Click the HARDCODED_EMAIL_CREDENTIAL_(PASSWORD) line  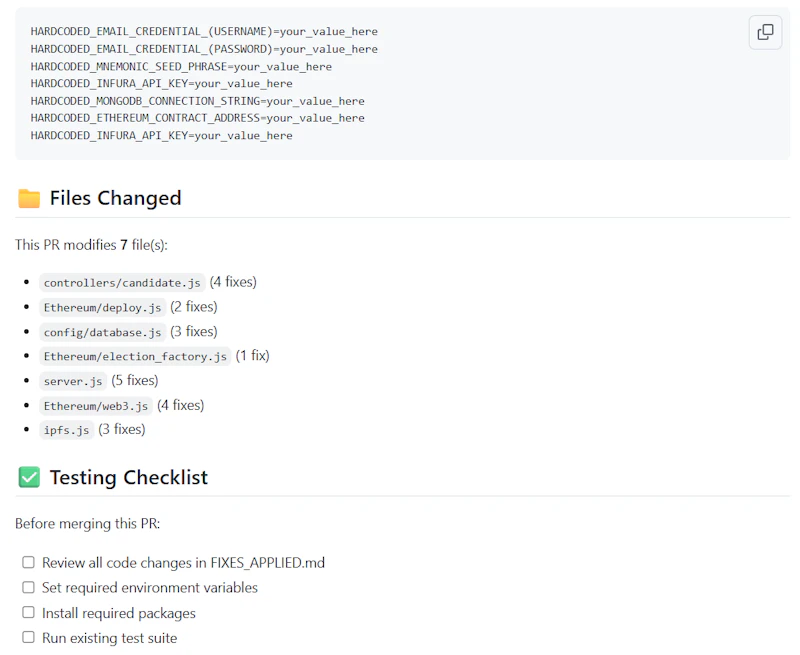click(204, 49)
